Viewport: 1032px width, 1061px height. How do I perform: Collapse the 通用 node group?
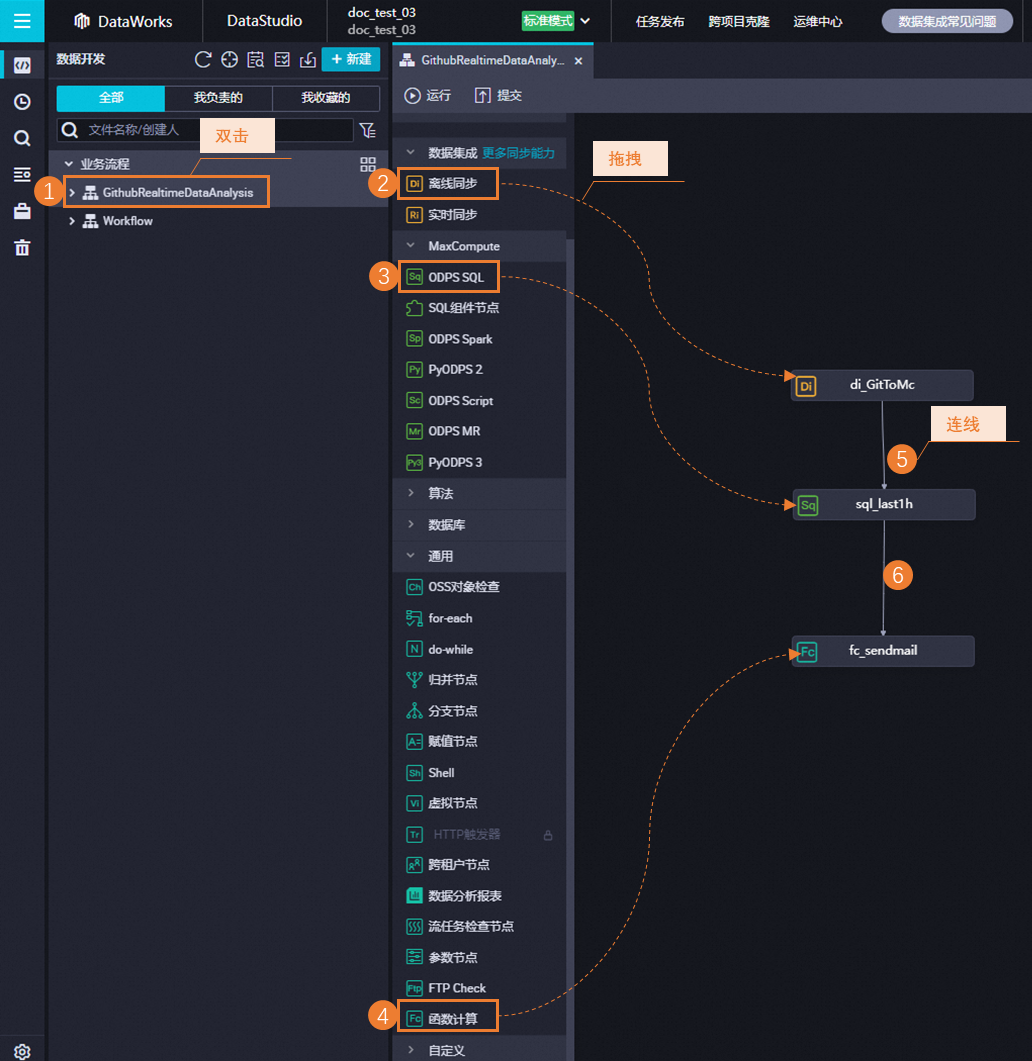tap(410, 556)
